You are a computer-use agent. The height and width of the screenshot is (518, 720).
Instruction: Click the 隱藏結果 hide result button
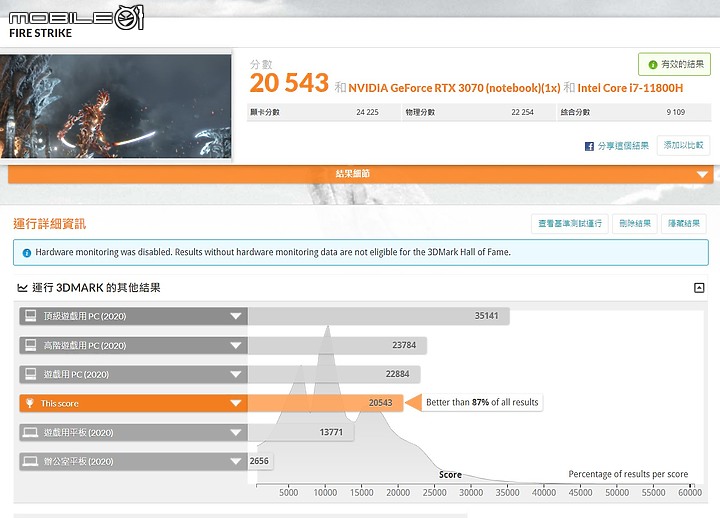point(684,224)
